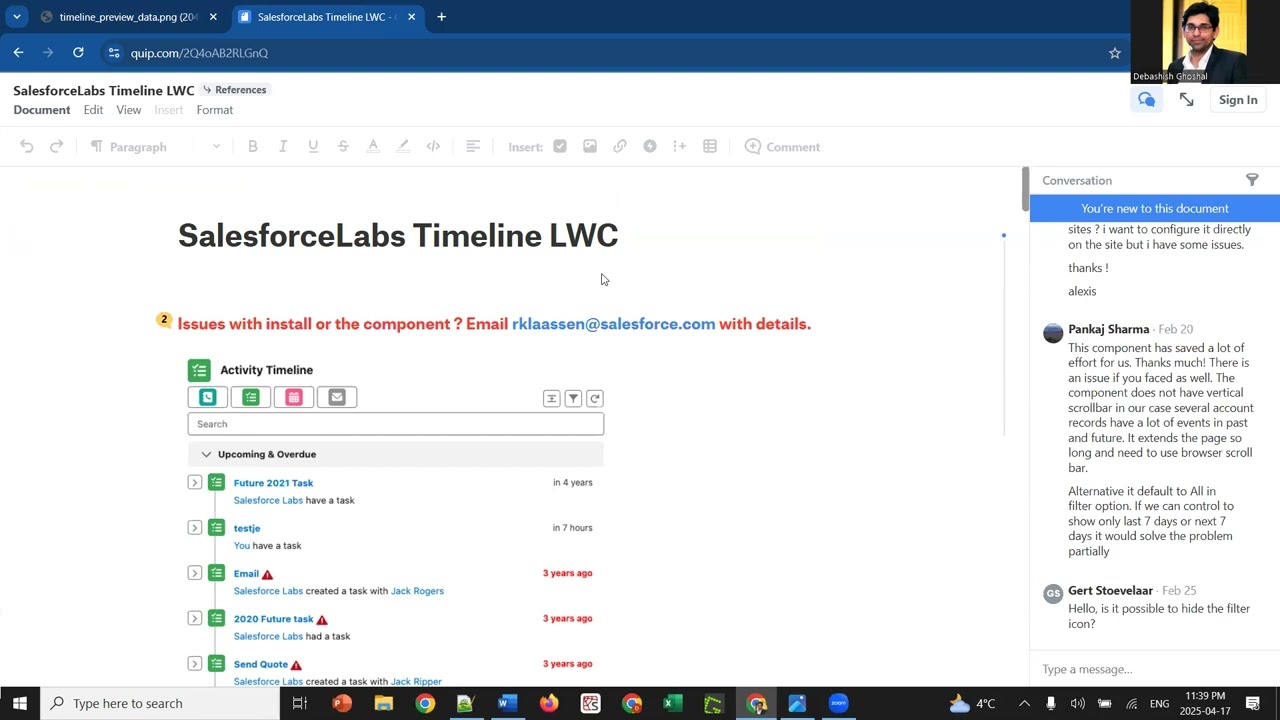
Task: Toggle underline formatting
Action: (313, 147)
